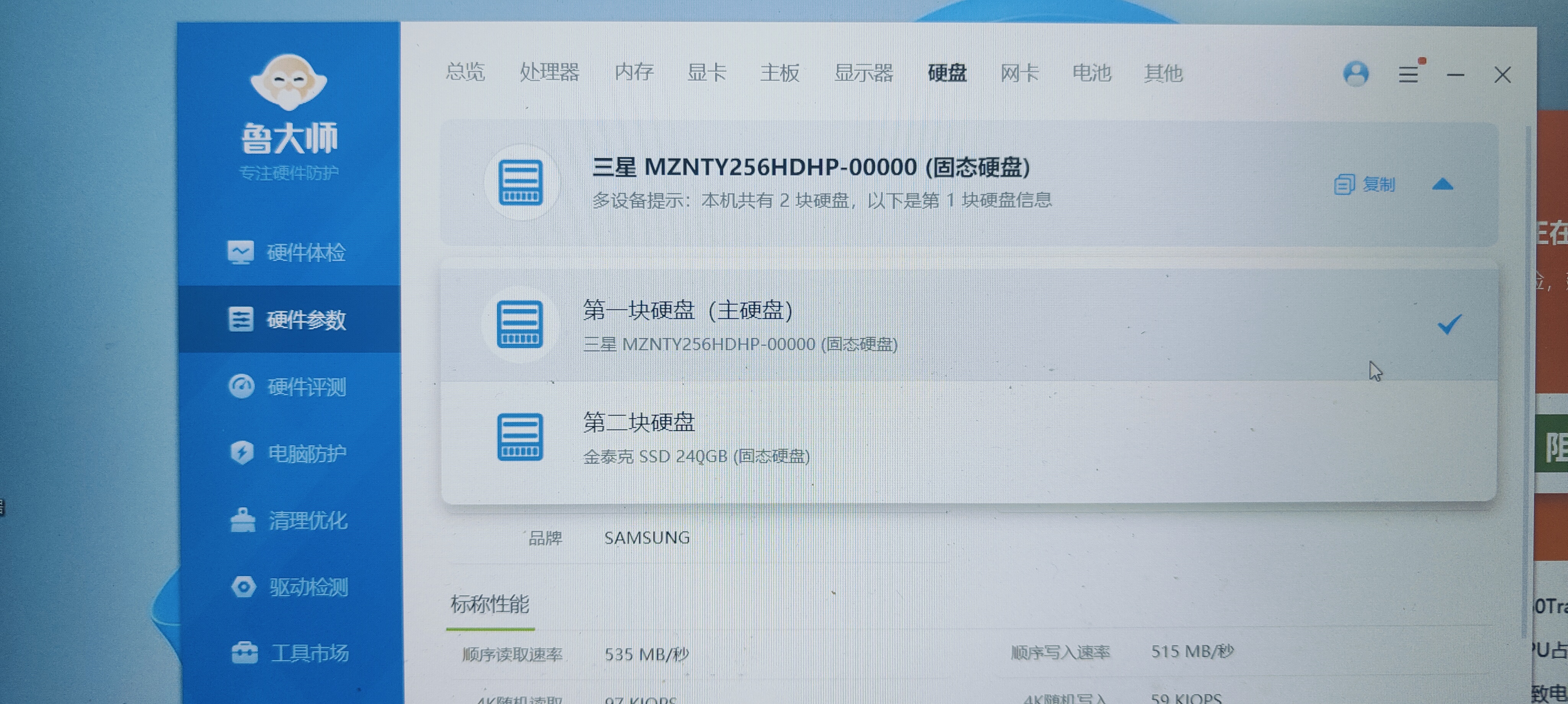Switch to the 网卡 tab
1568x704 pixels.
click(1019, 73)
